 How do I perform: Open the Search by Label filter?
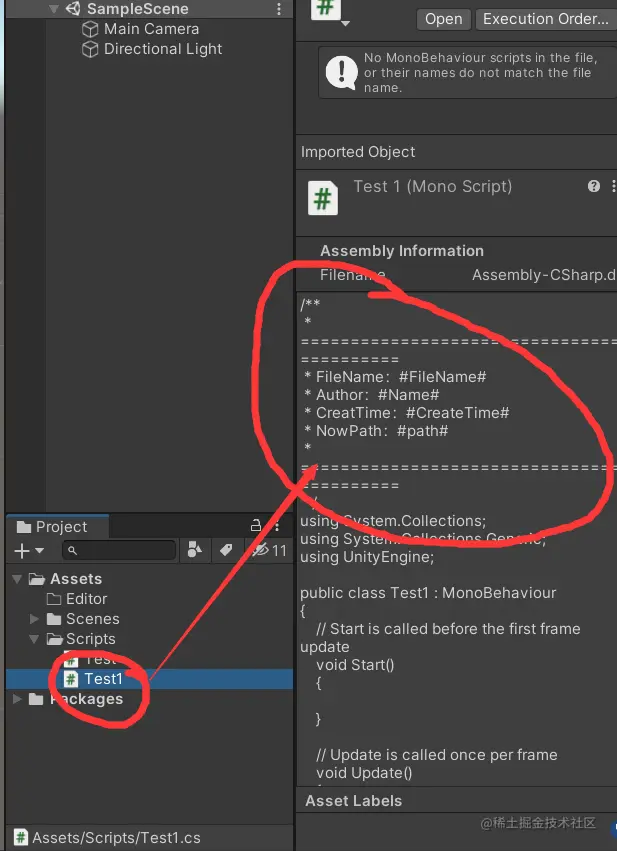pyautogui.click(x=226, y=550)
